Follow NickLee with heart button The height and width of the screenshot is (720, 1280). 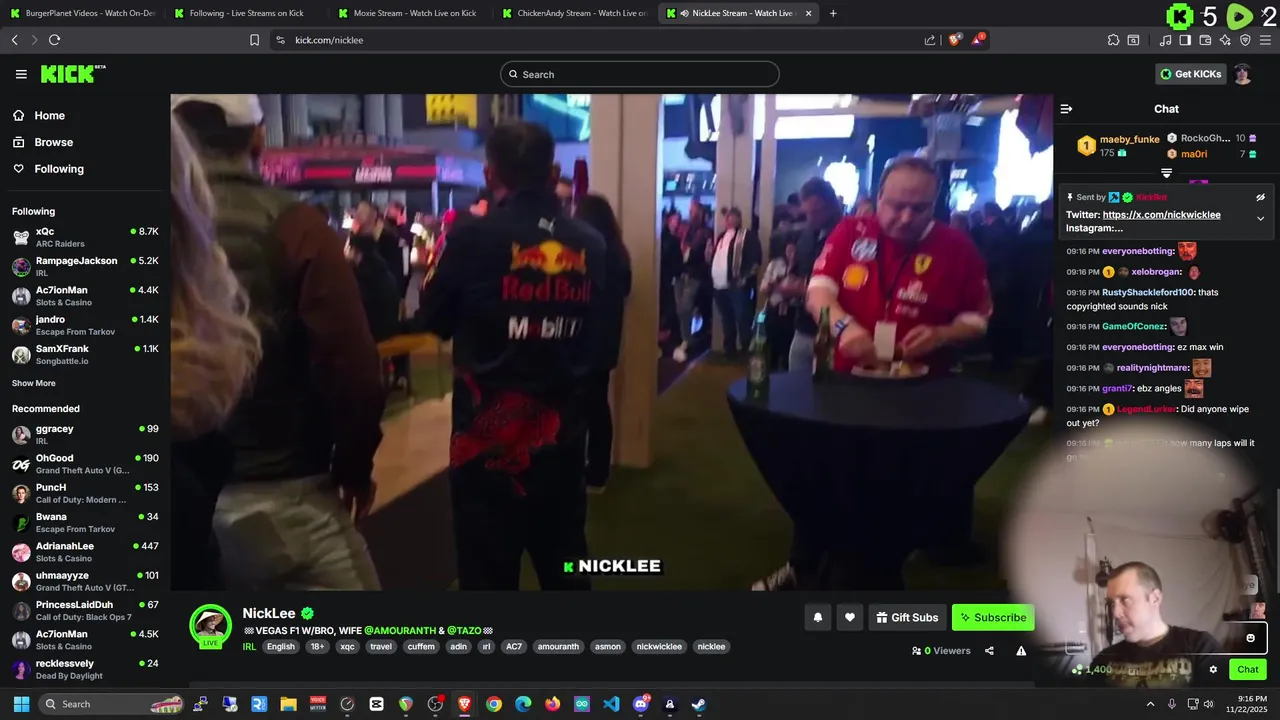pyautogui.click(x=850, y=618)
